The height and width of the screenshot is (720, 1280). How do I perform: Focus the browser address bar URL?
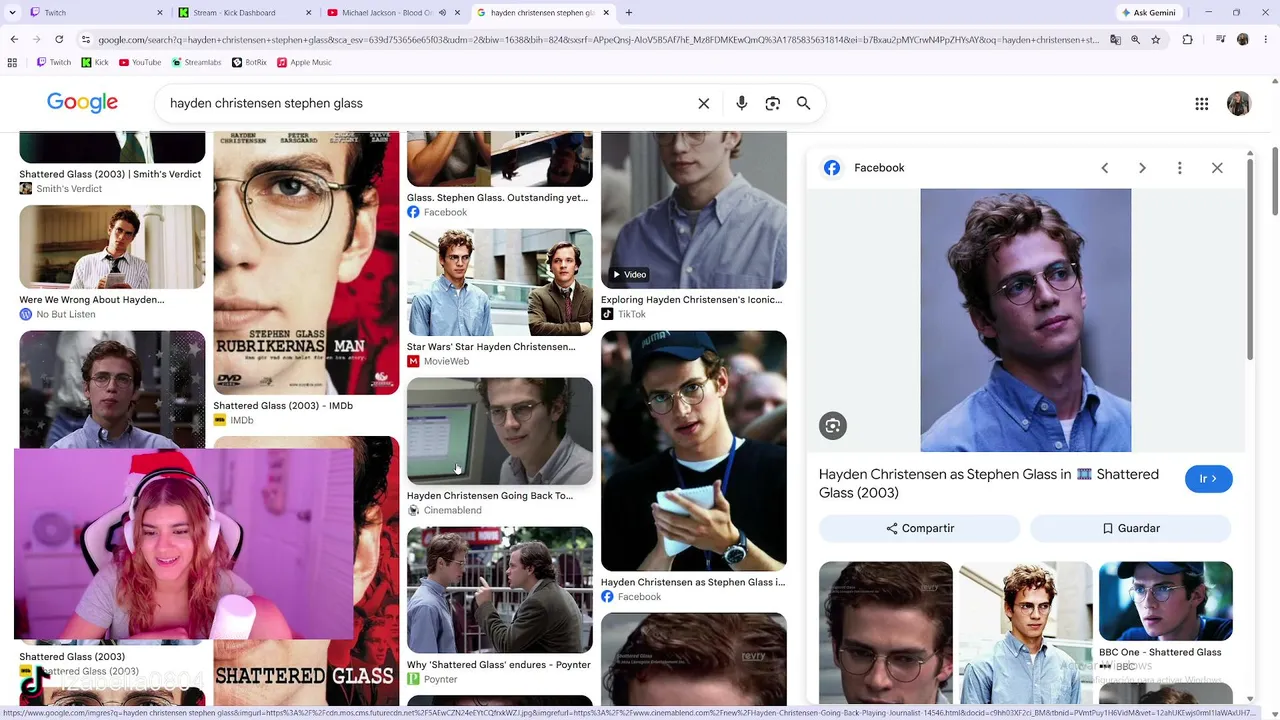[598, 40]
